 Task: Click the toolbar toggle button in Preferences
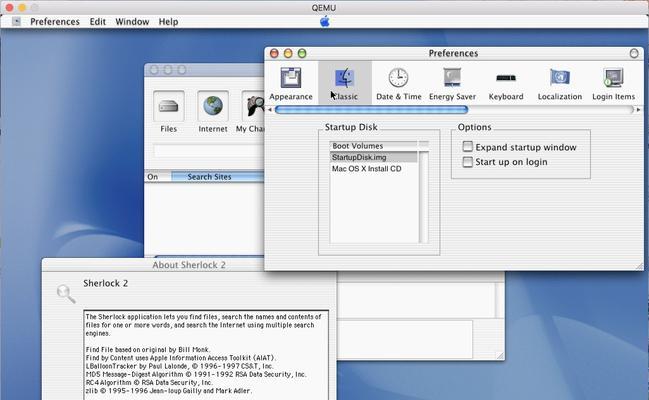[x=634, y=53]
